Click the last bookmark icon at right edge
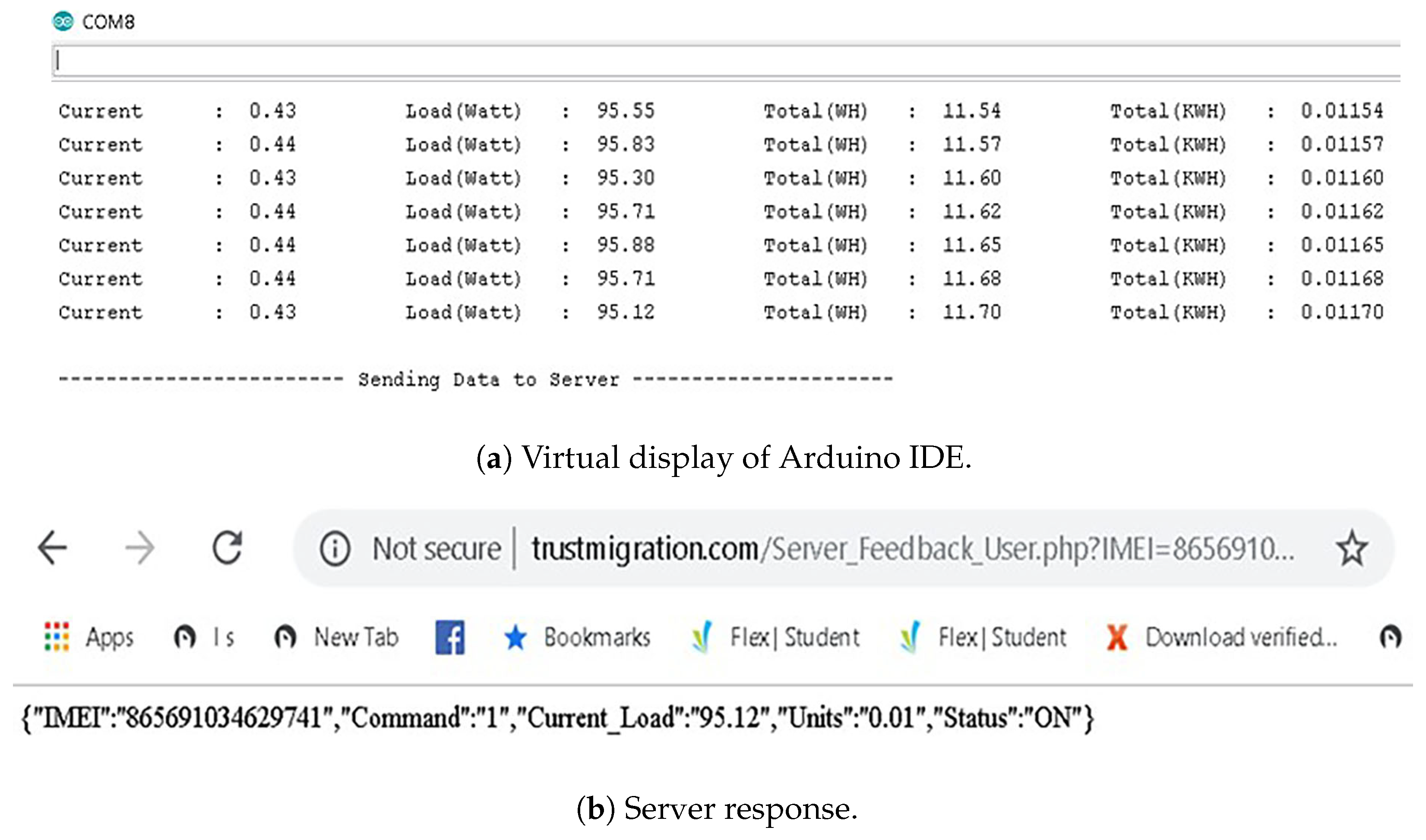The width and height of the screenshot is (1426, 840). pyautogui.click(x=1390, y=638)
